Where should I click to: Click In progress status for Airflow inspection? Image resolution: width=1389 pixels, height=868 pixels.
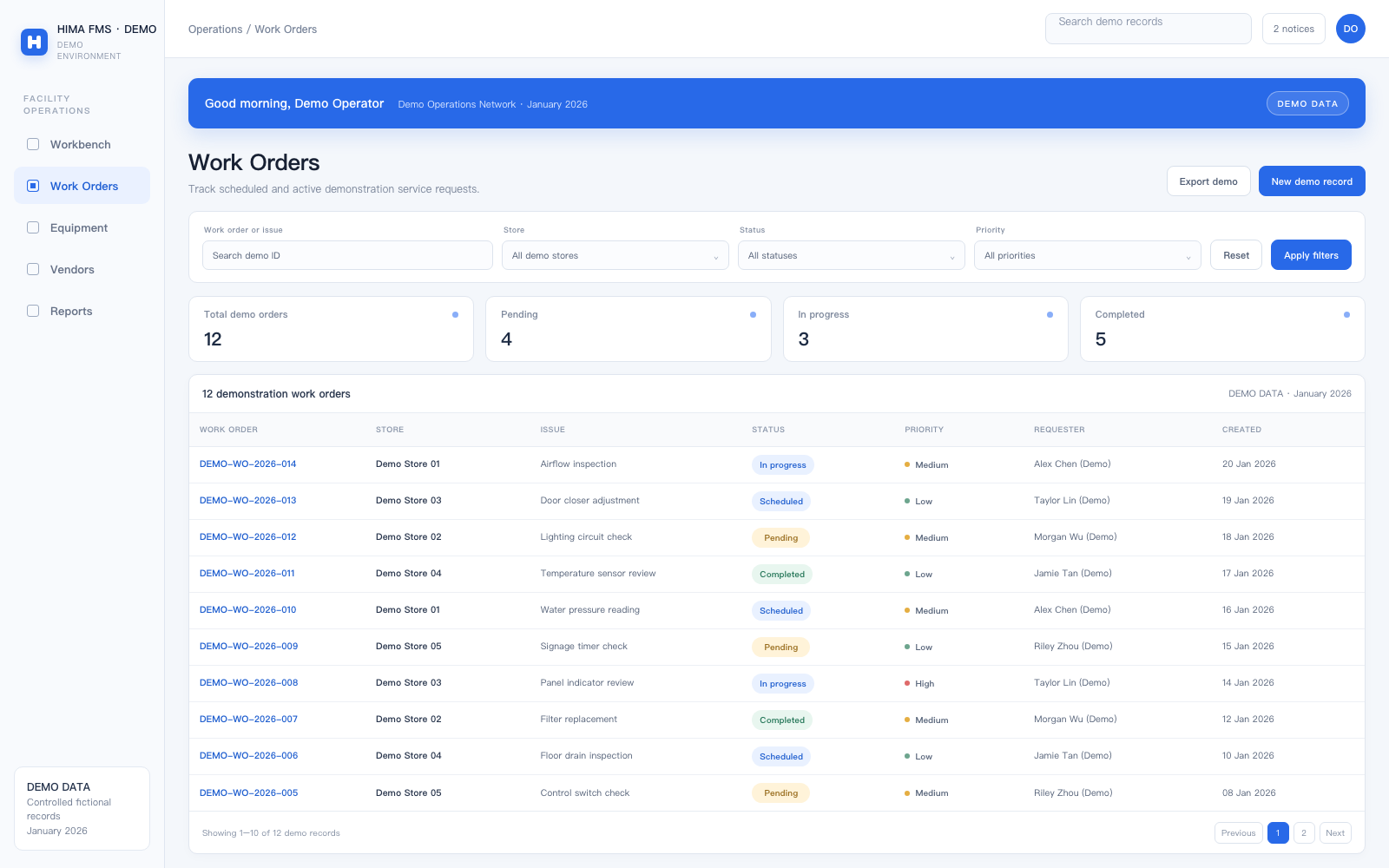coord(783,465)
